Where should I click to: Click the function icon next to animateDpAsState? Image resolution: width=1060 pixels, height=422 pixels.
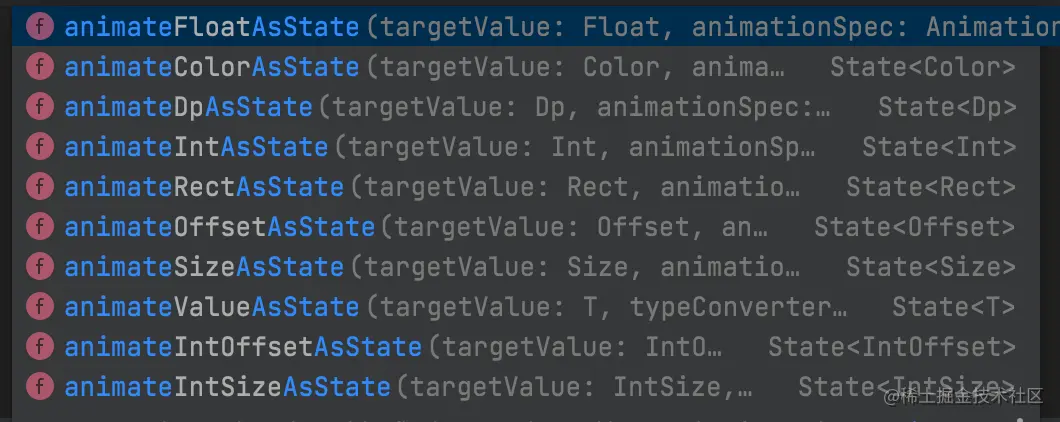click(40, 107)
